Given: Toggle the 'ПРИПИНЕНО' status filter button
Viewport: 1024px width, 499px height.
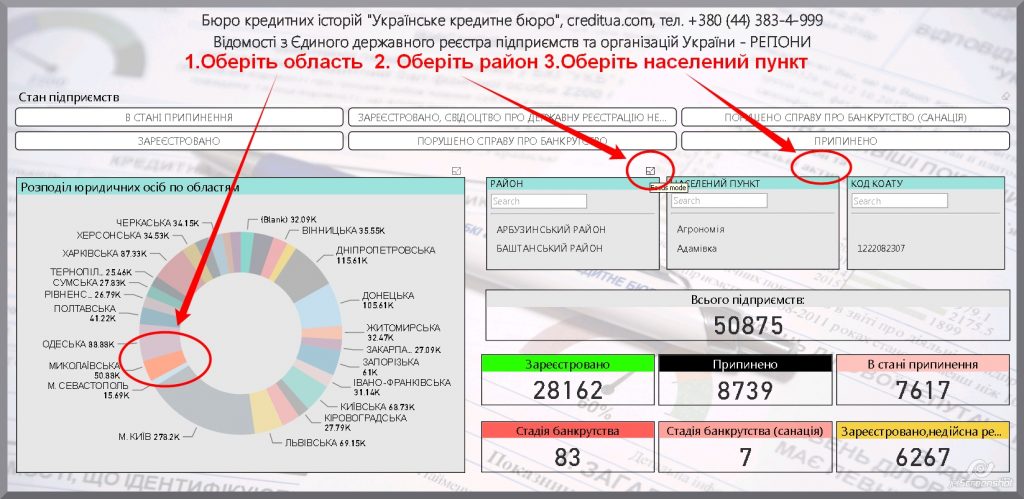Looking at the screenshot, I should click(844, 141).
